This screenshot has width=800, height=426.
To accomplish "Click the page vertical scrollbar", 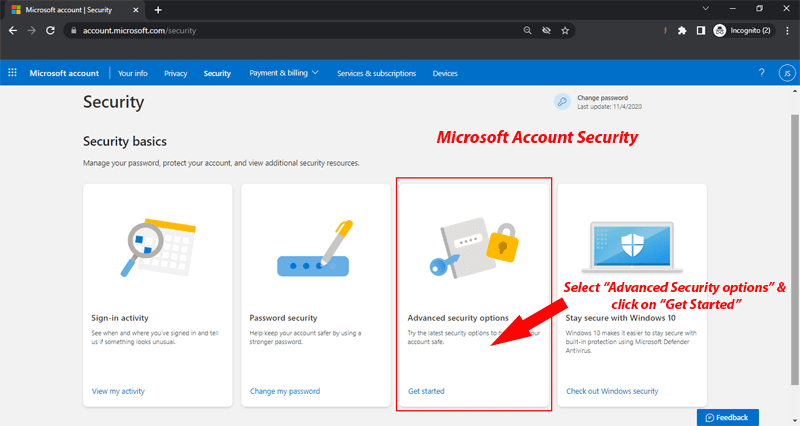I will (x=794, y=250).
